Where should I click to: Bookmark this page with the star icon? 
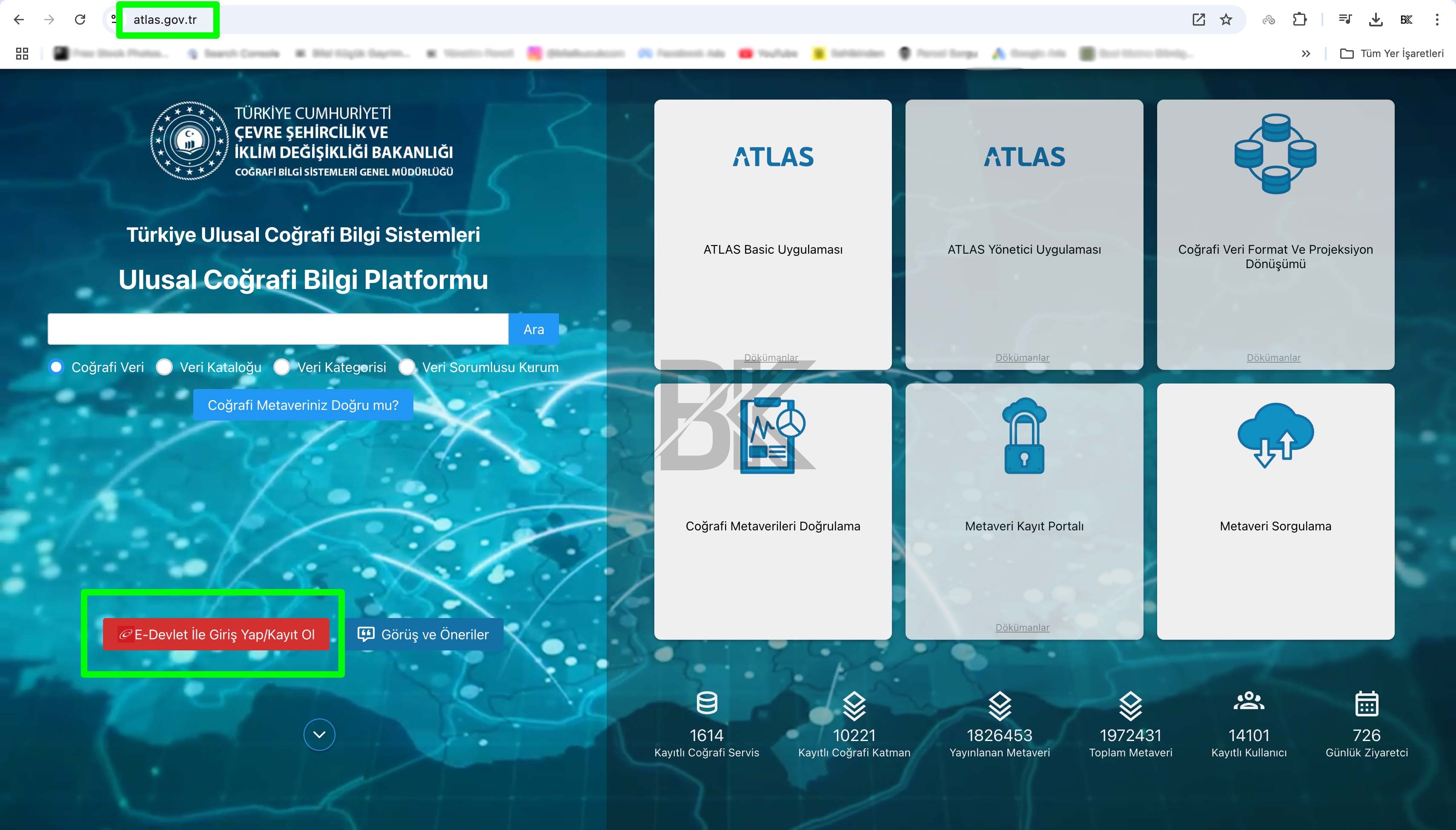(1226, 20)
